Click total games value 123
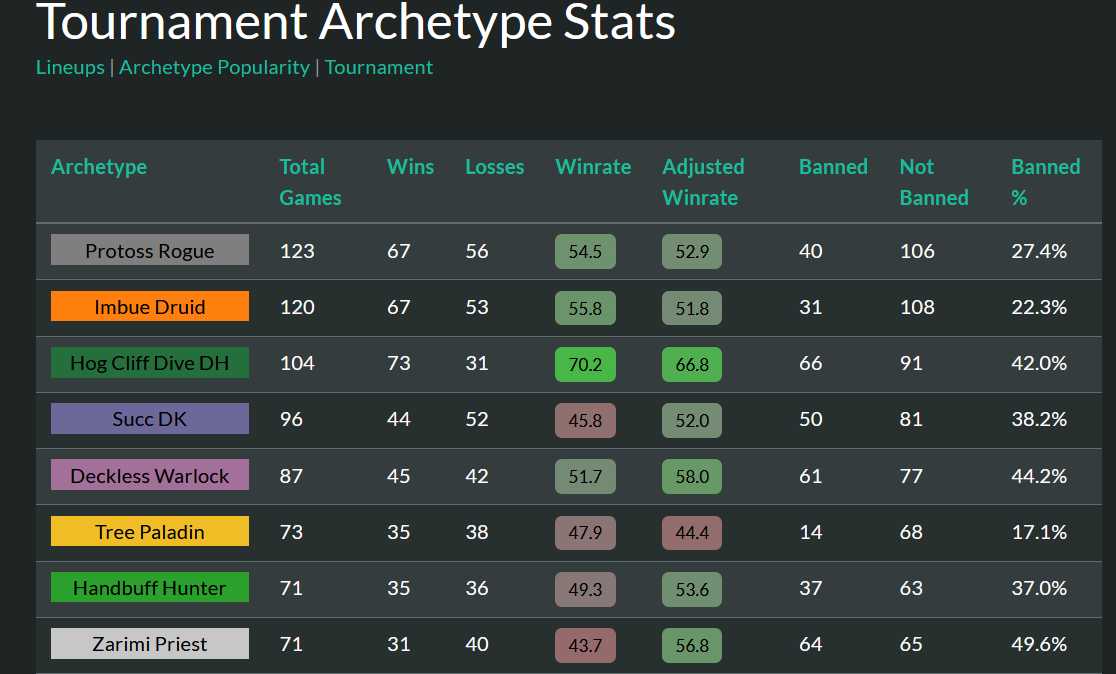 [x=297, y=251]
